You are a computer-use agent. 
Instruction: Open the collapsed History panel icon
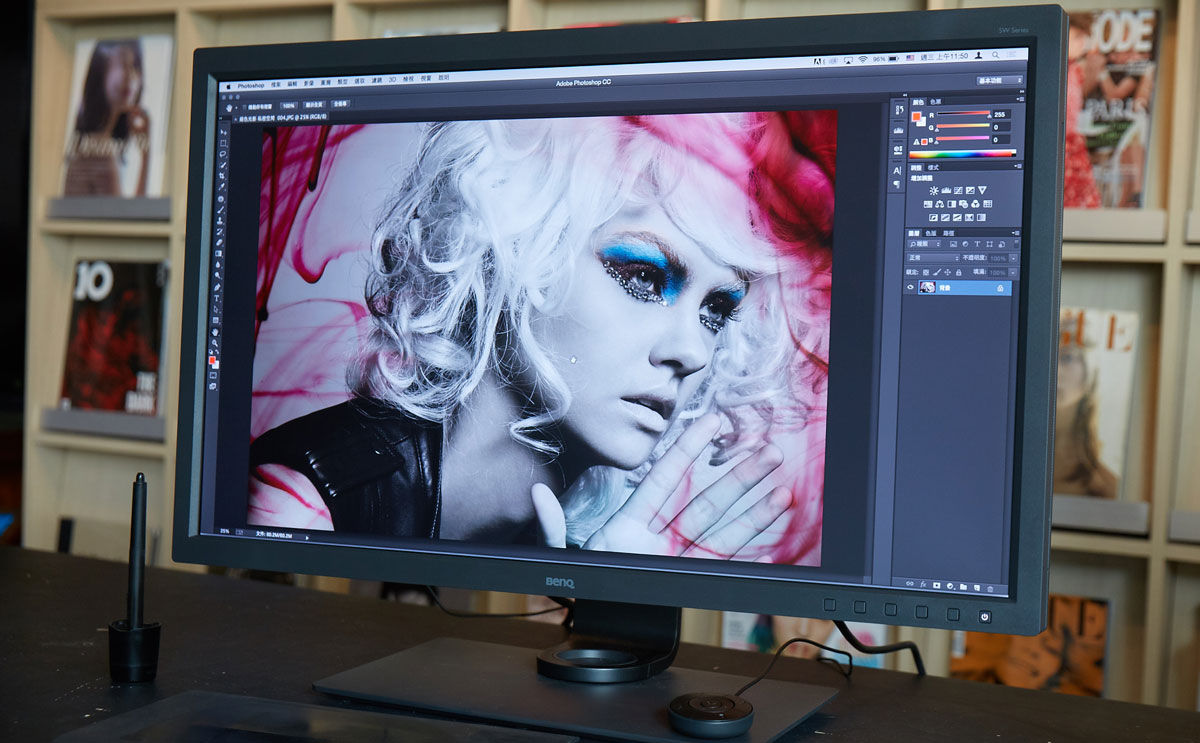898,110
